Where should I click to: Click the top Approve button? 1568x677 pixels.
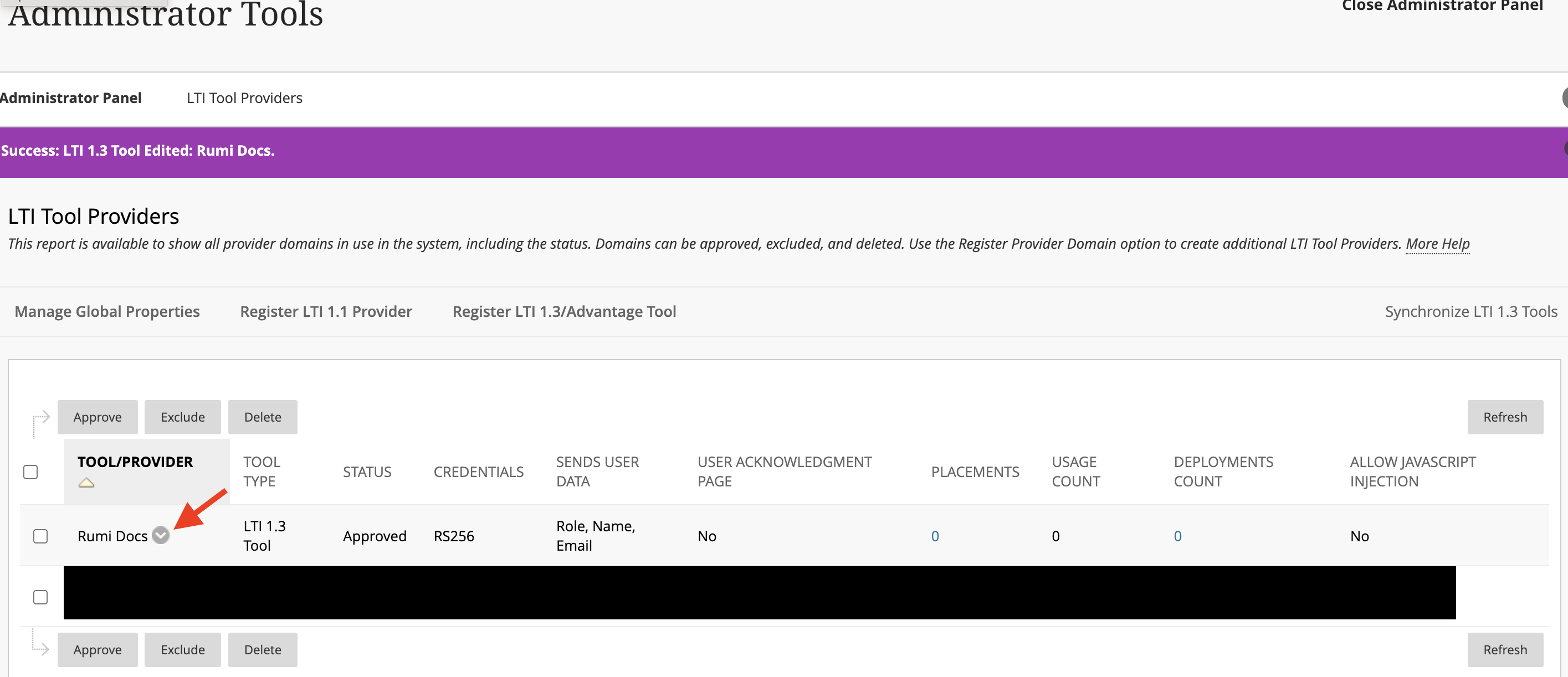point(98,417)
